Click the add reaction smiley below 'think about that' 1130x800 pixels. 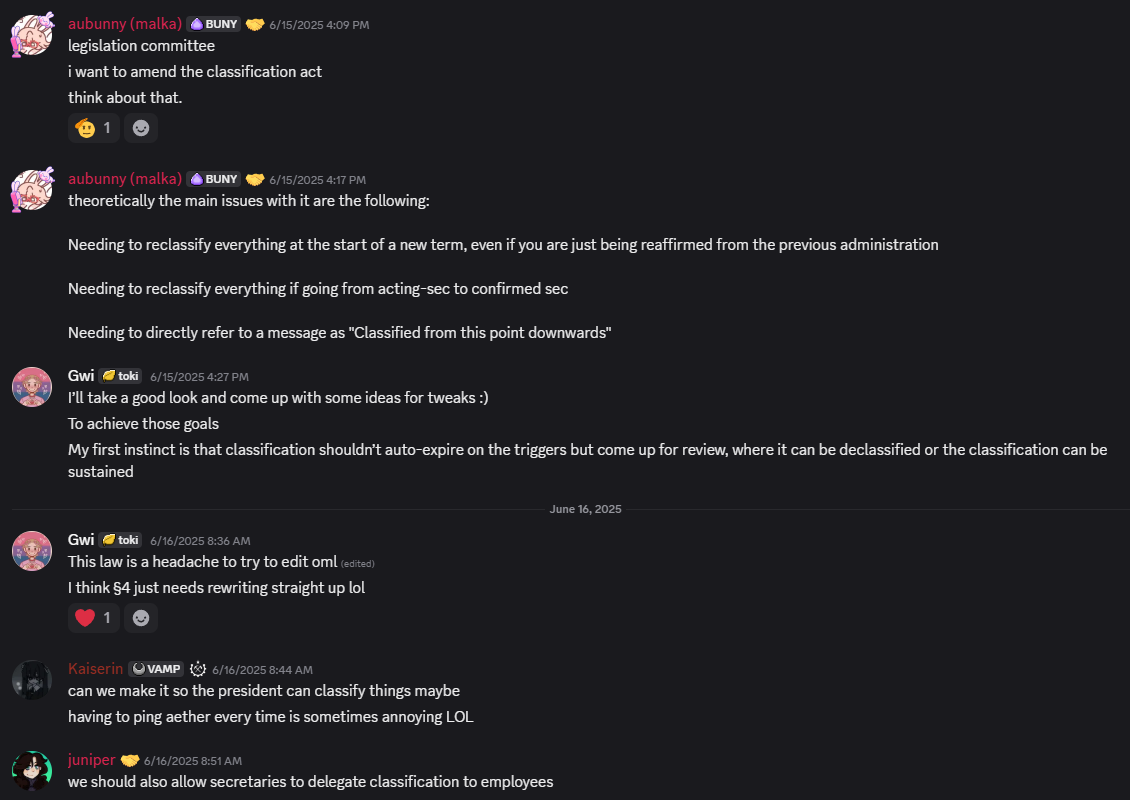point(141,128)
